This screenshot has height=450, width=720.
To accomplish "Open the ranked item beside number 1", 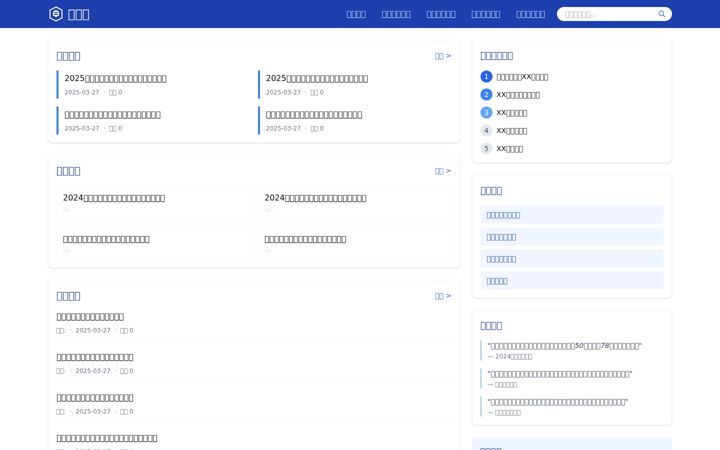I will (522, 77).
